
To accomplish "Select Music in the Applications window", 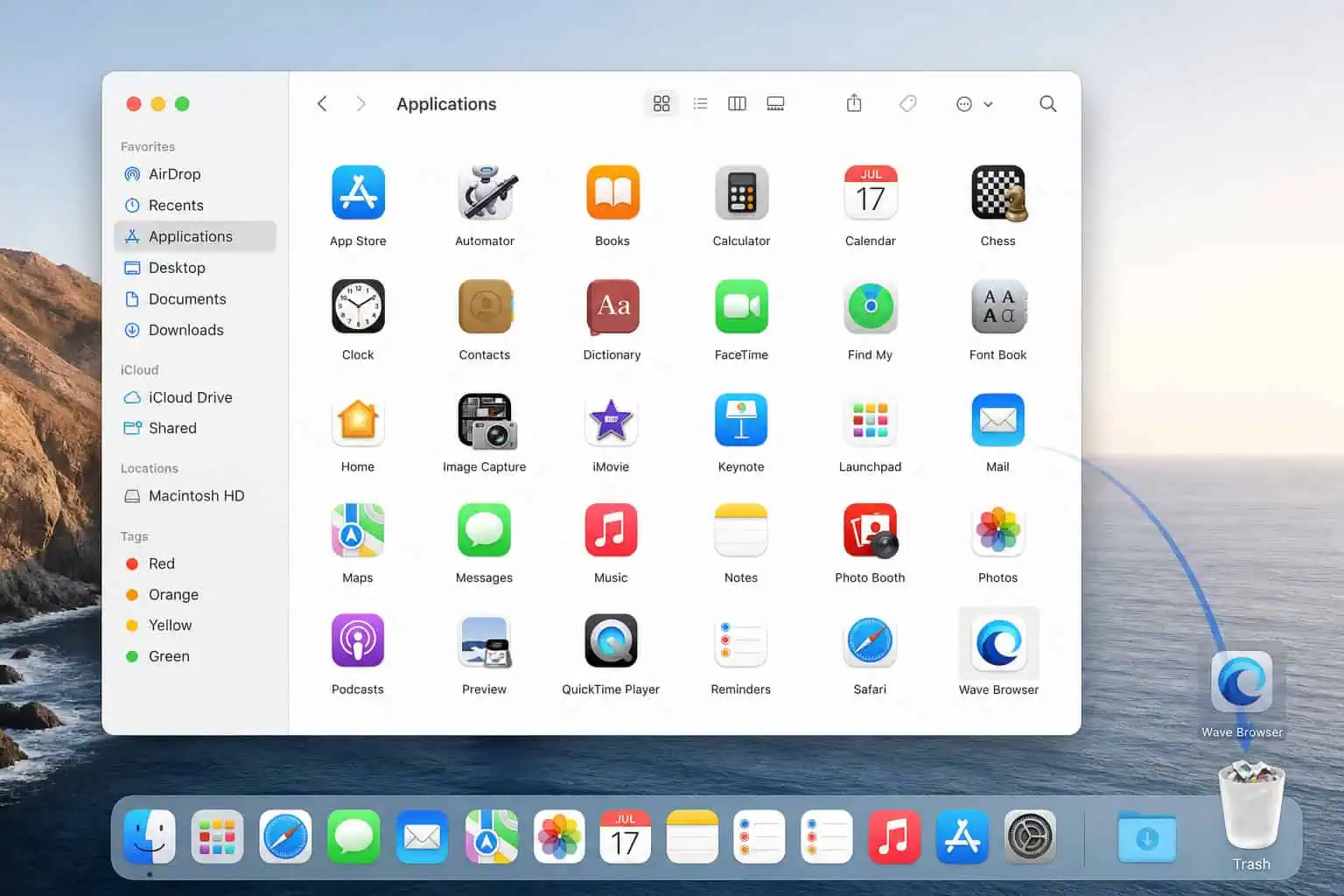I will point(611,530).
